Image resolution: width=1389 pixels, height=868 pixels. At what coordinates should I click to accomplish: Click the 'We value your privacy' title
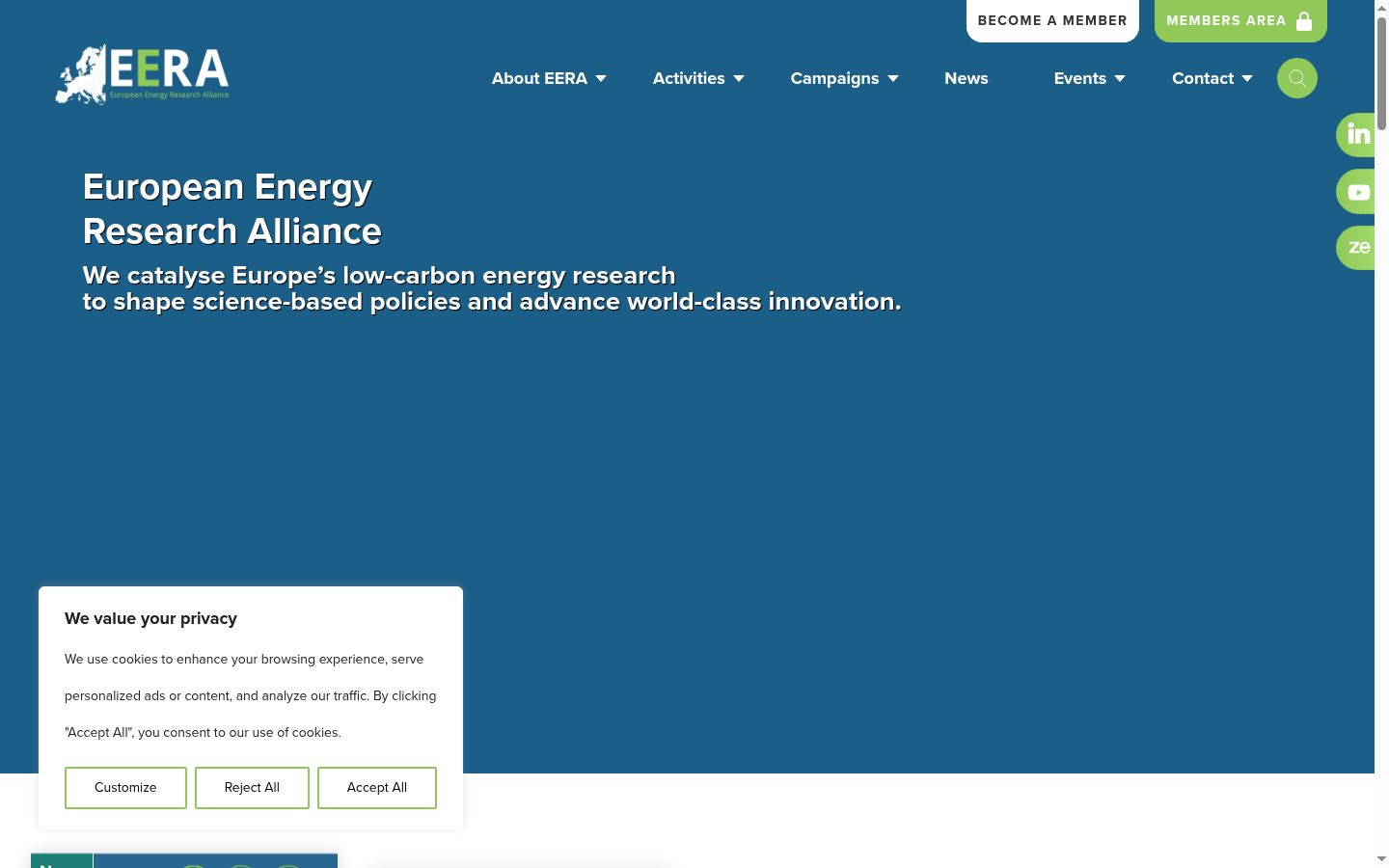[150, 618]
